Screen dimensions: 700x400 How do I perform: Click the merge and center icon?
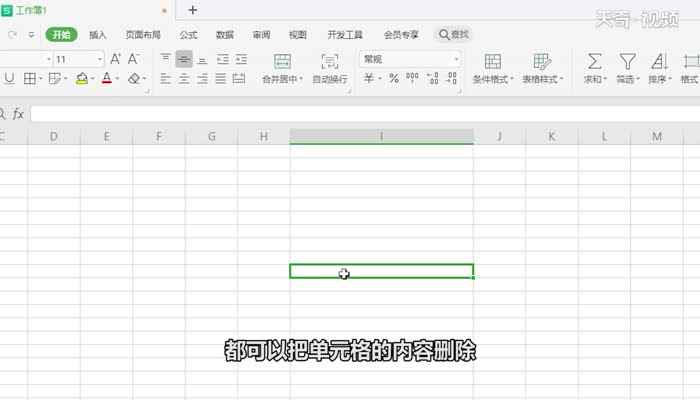click(x=282, y=62)
